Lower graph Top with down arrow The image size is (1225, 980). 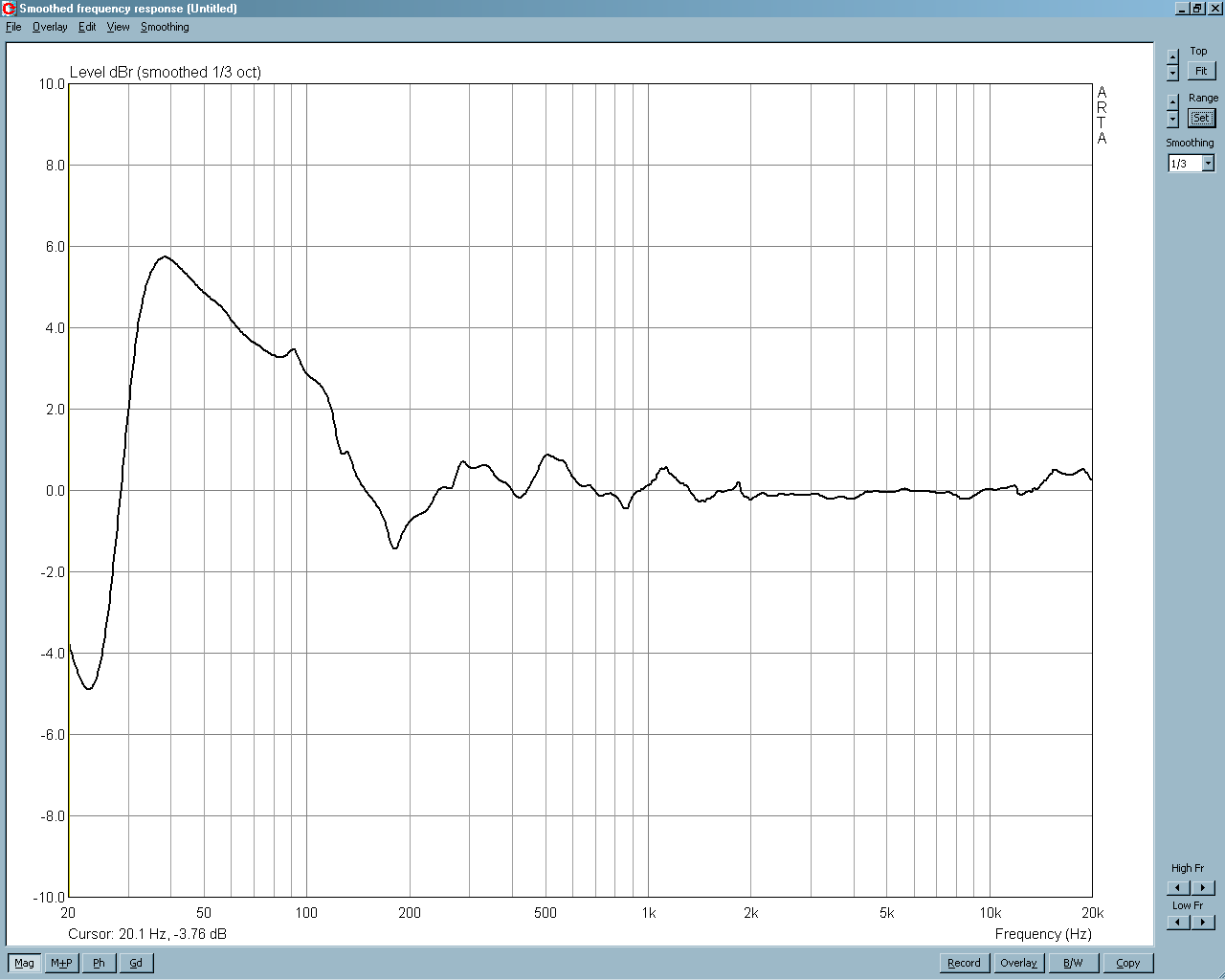pyautogui.click(x=1173, y=74)
